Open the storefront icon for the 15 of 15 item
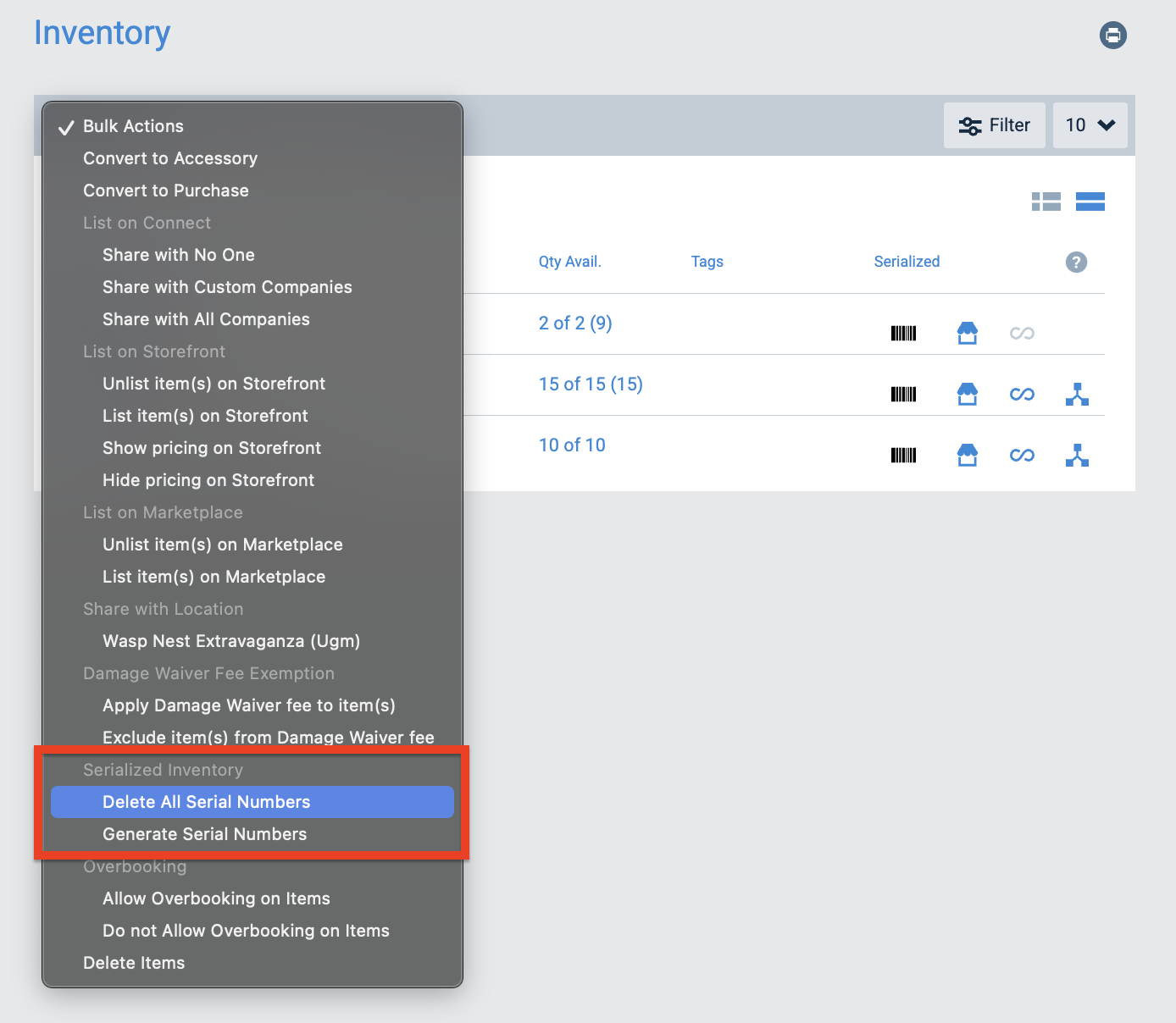This screenshot has height=1023, width=1176. (968, 393)
